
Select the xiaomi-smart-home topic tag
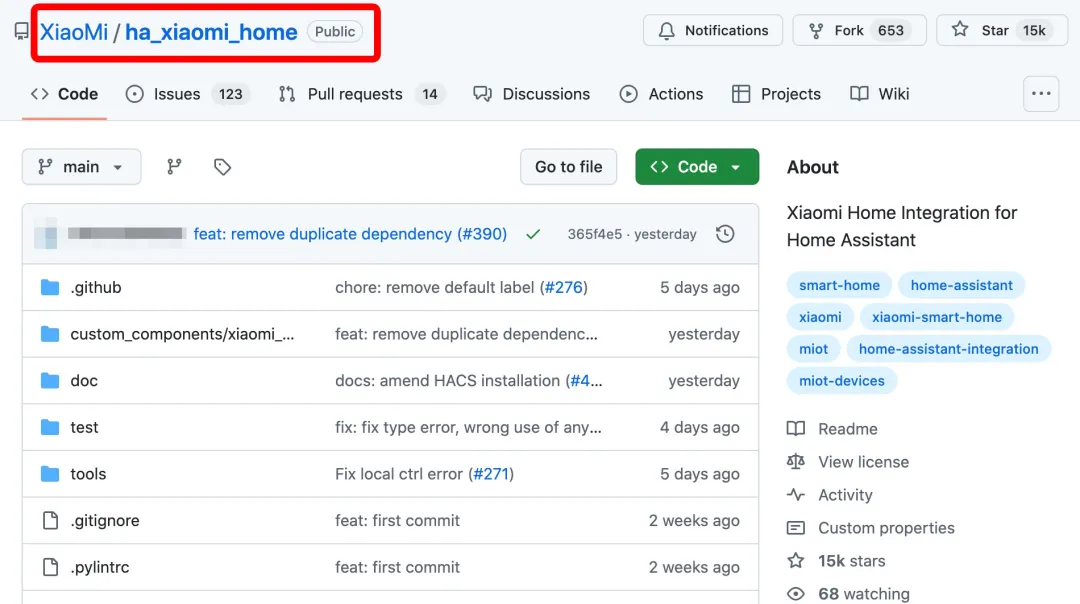[937, 317]
